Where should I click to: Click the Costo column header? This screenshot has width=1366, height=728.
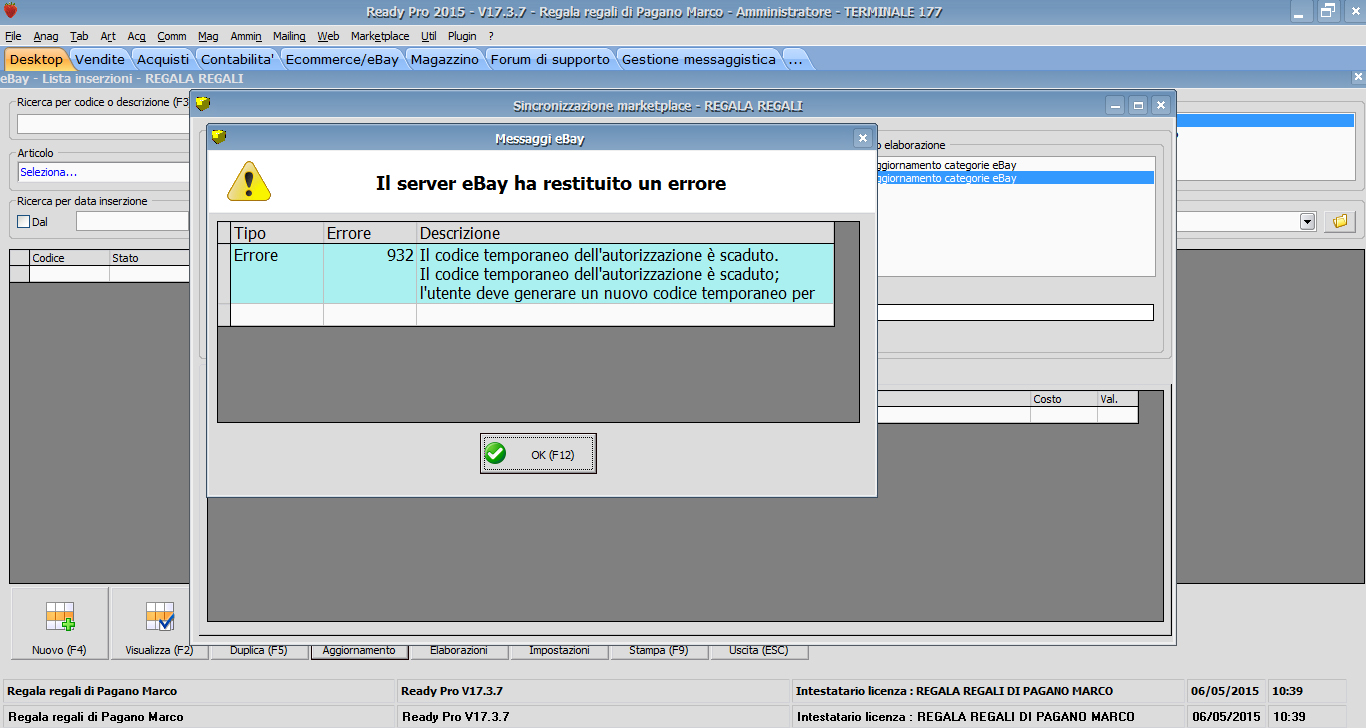(1064, 399)
